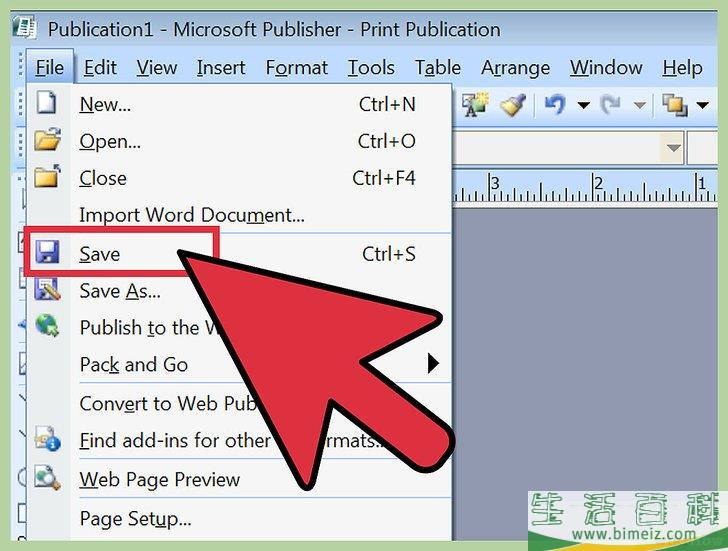Choose Page Setup... entry
Screen dimensions: 728x551
point(239,519)
